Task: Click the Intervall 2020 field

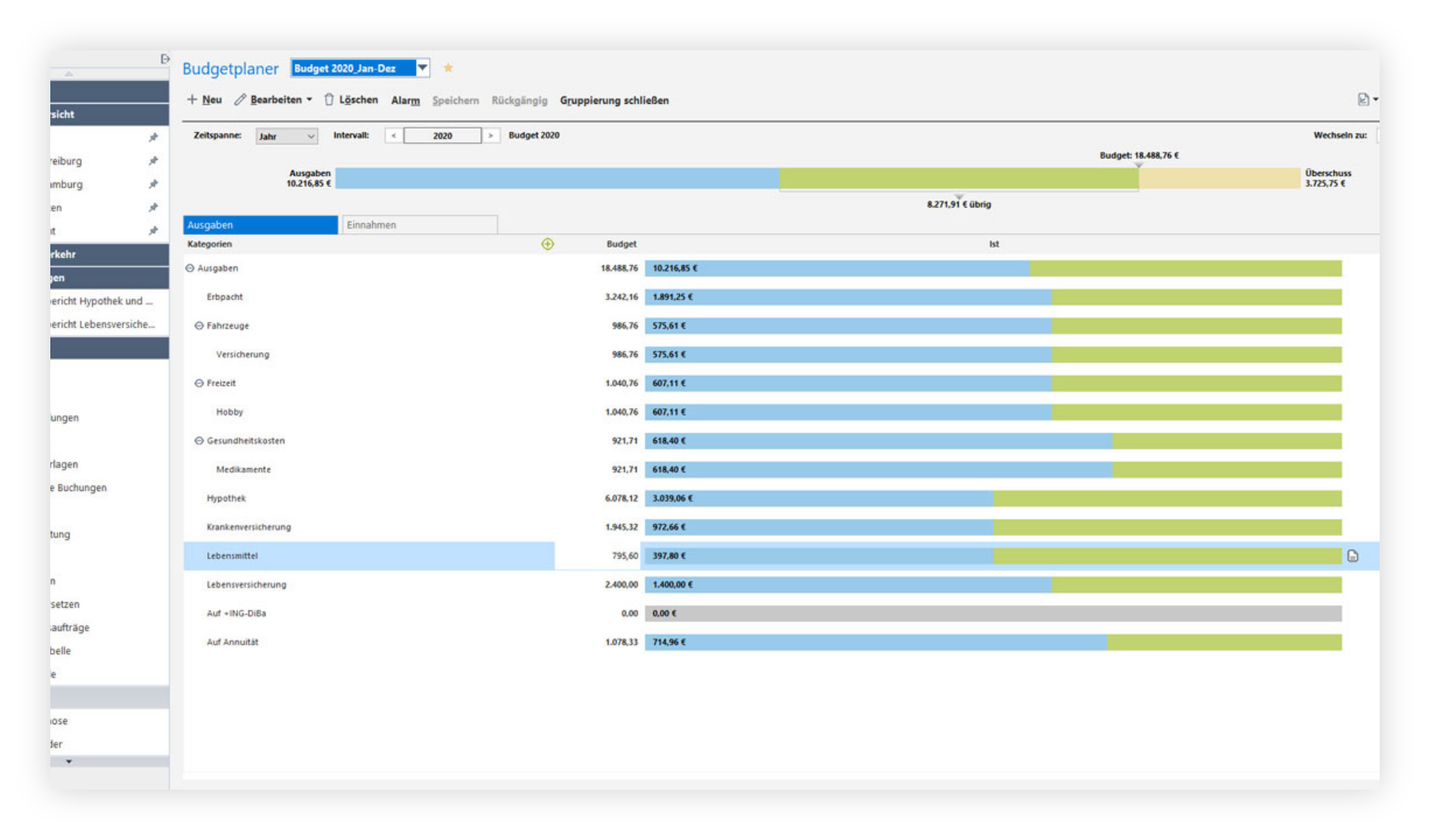Action: click(x=443, y=136)
